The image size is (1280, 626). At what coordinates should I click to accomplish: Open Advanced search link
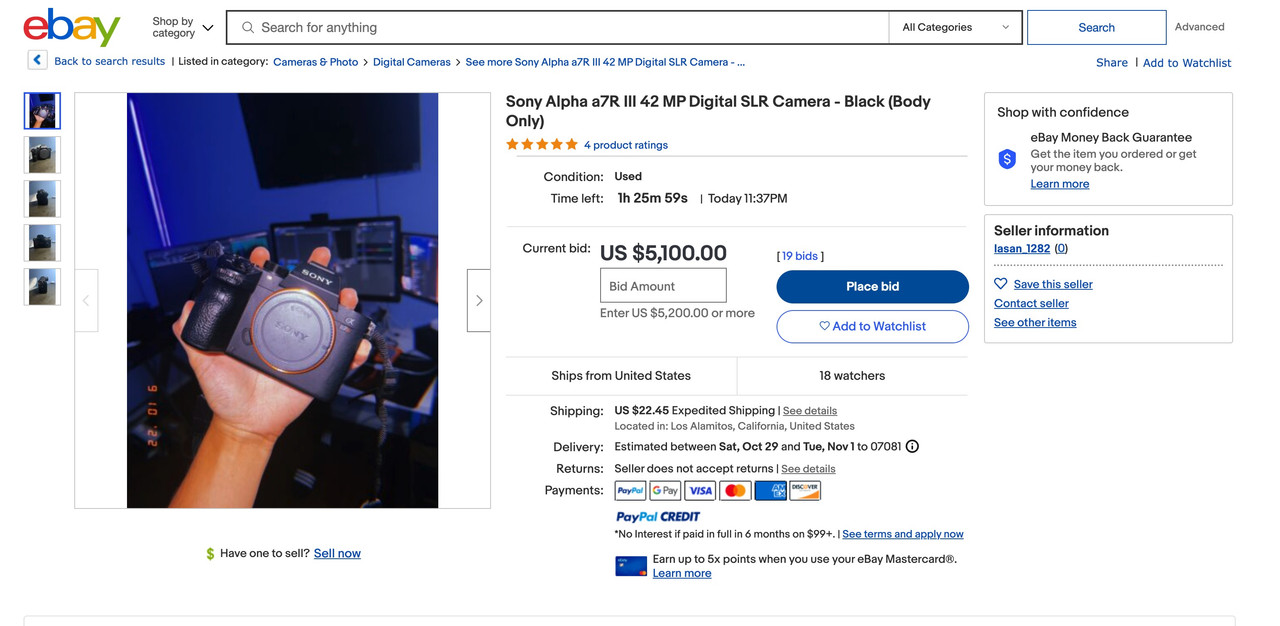pos(1199,27)
